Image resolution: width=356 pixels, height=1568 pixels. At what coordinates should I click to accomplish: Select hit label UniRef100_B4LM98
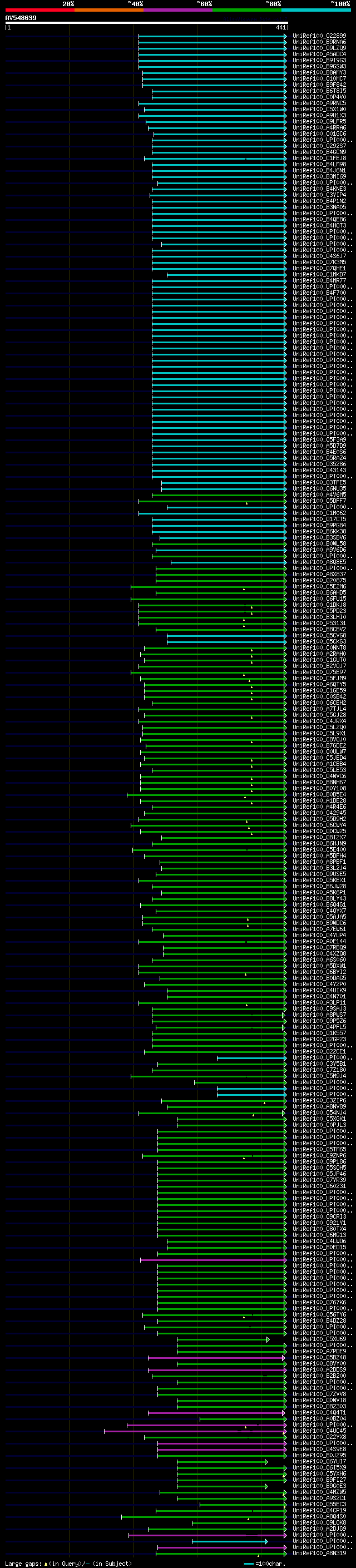tap(319, 164)
